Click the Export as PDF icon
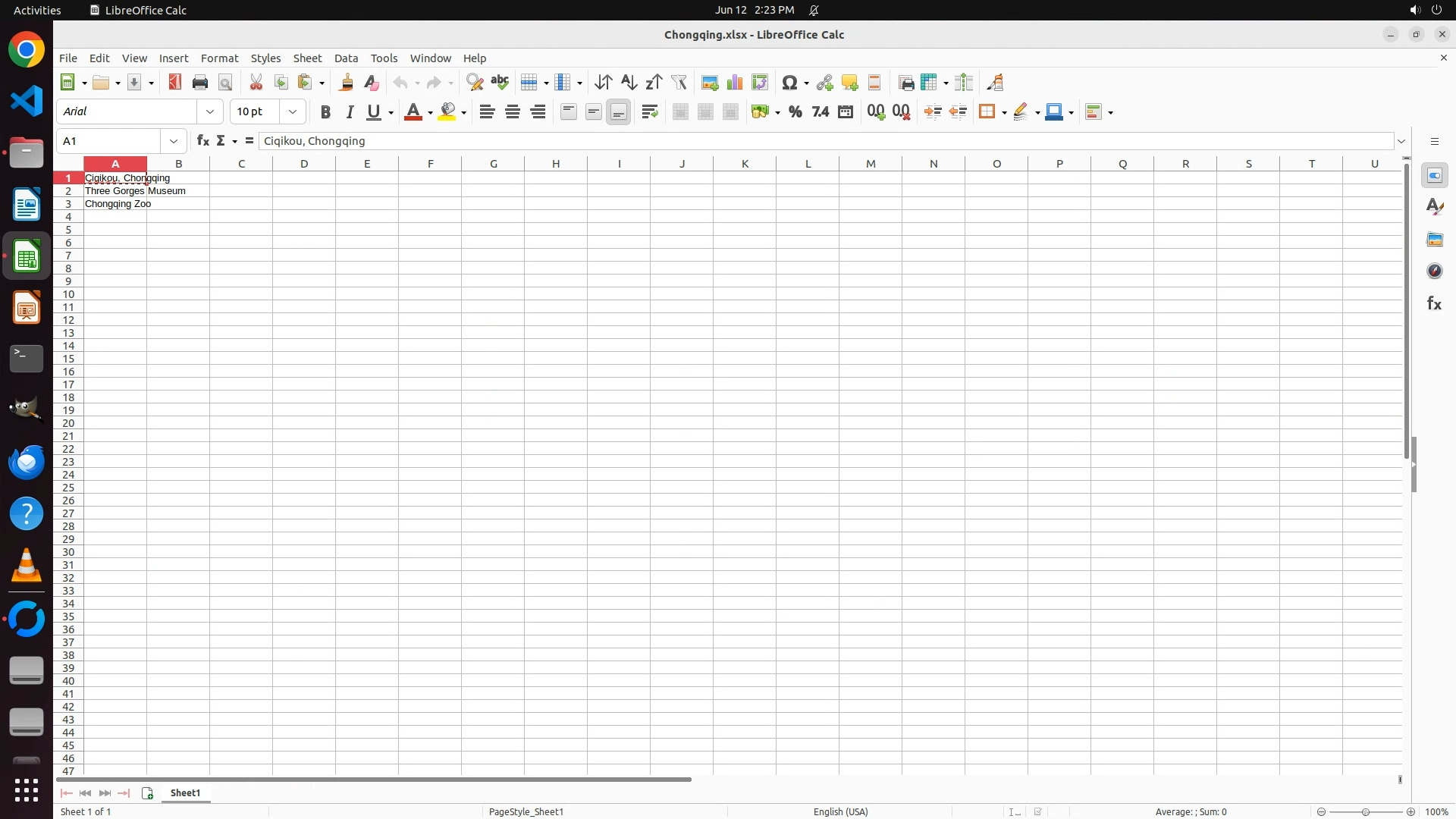 pyautogui.click(x=175, y=83)
